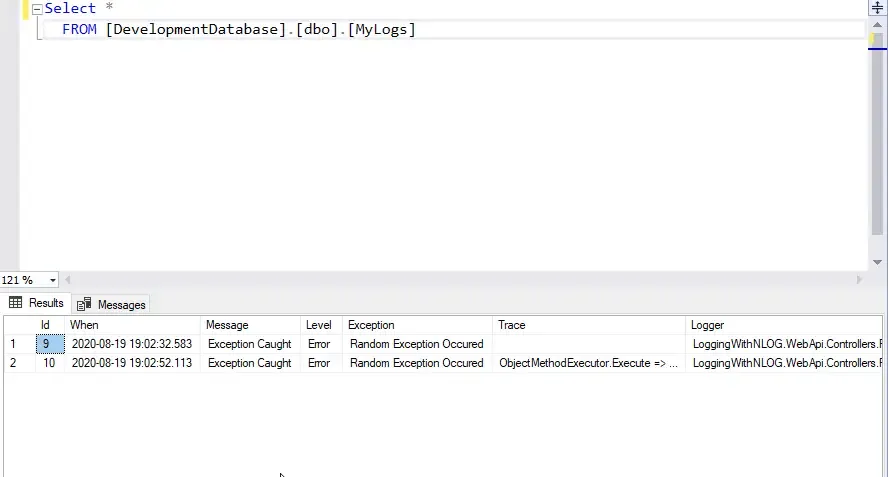Click the Logger cell in row 1
888x477 pixels.
784,344
